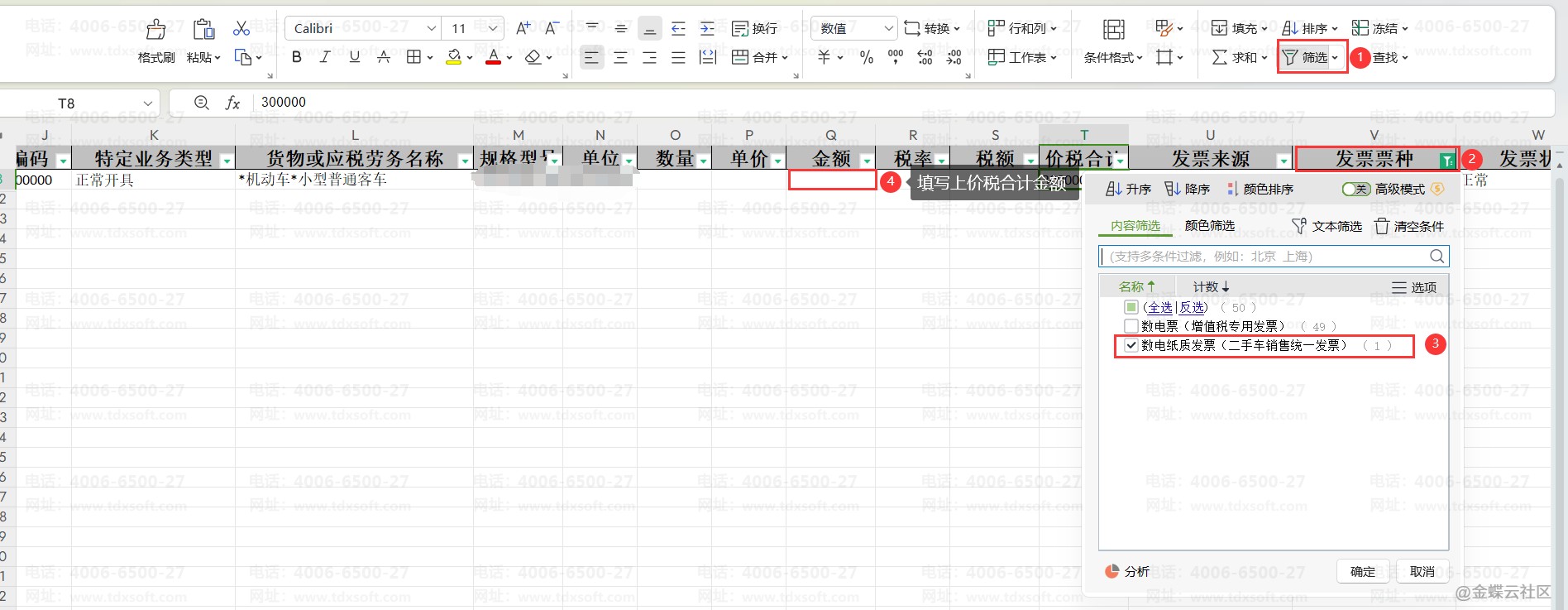
Task: Open the 行和列 rows and columns menu
Action: click(x=1022, y=28)
